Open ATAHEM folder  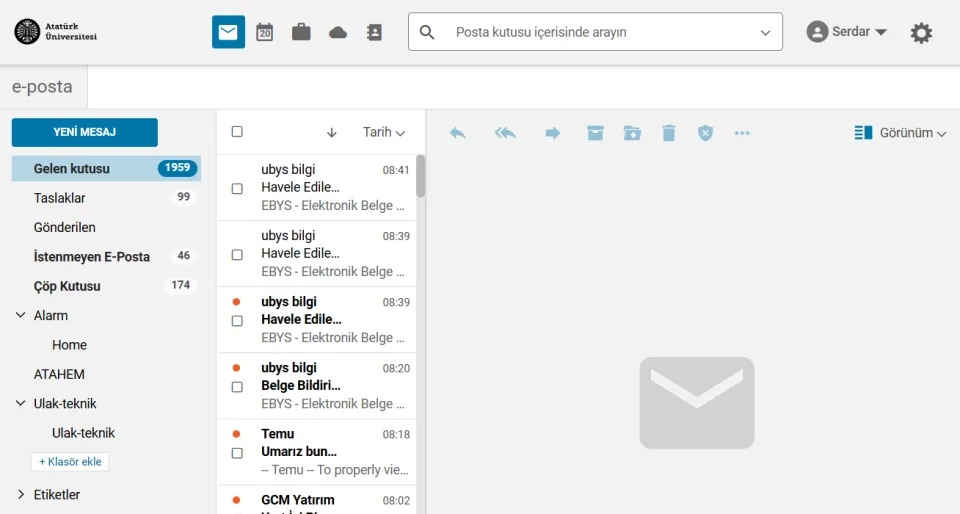[59, 374]
